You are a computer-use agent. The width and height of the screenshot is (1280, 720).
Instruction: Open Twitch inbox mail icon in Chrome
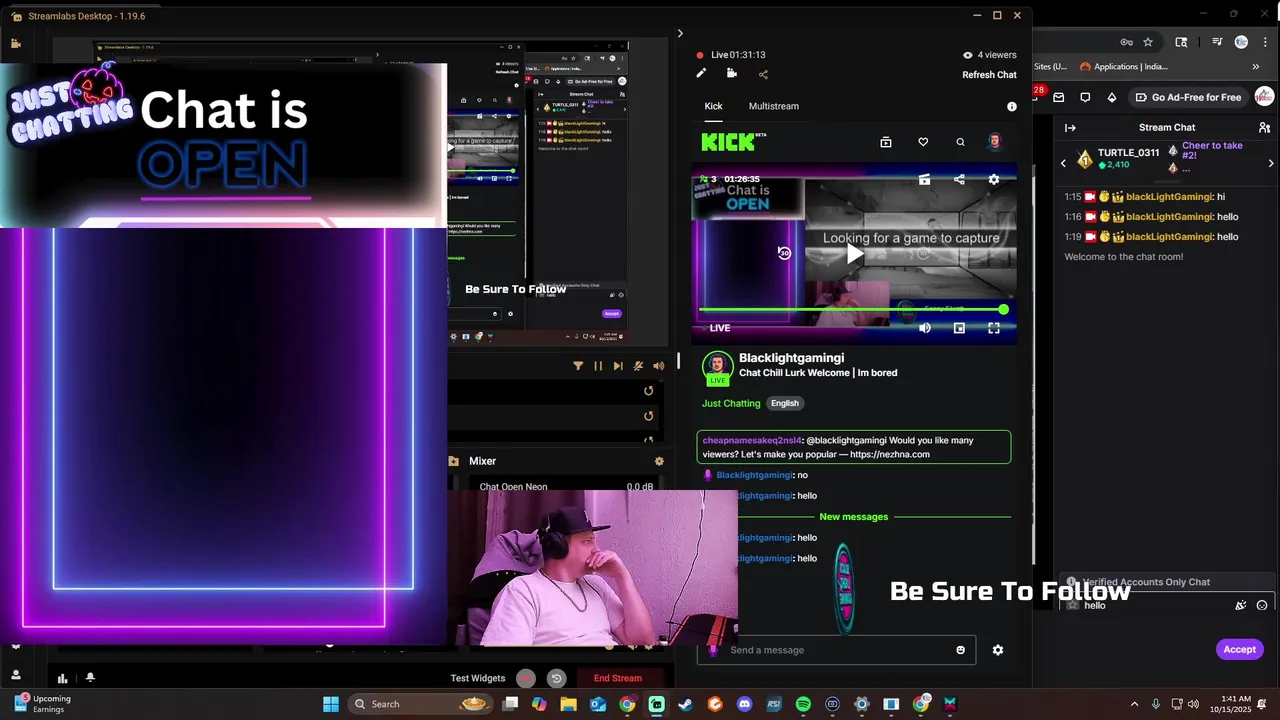coord(1057,97)
